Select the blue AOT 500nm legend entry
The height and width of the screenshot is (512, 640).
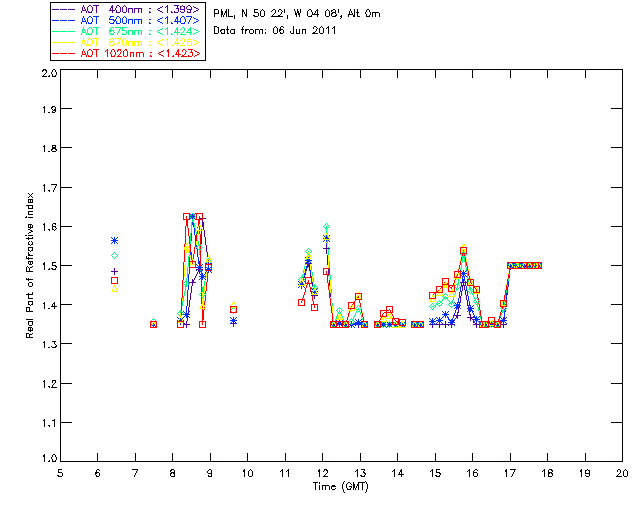126,20
